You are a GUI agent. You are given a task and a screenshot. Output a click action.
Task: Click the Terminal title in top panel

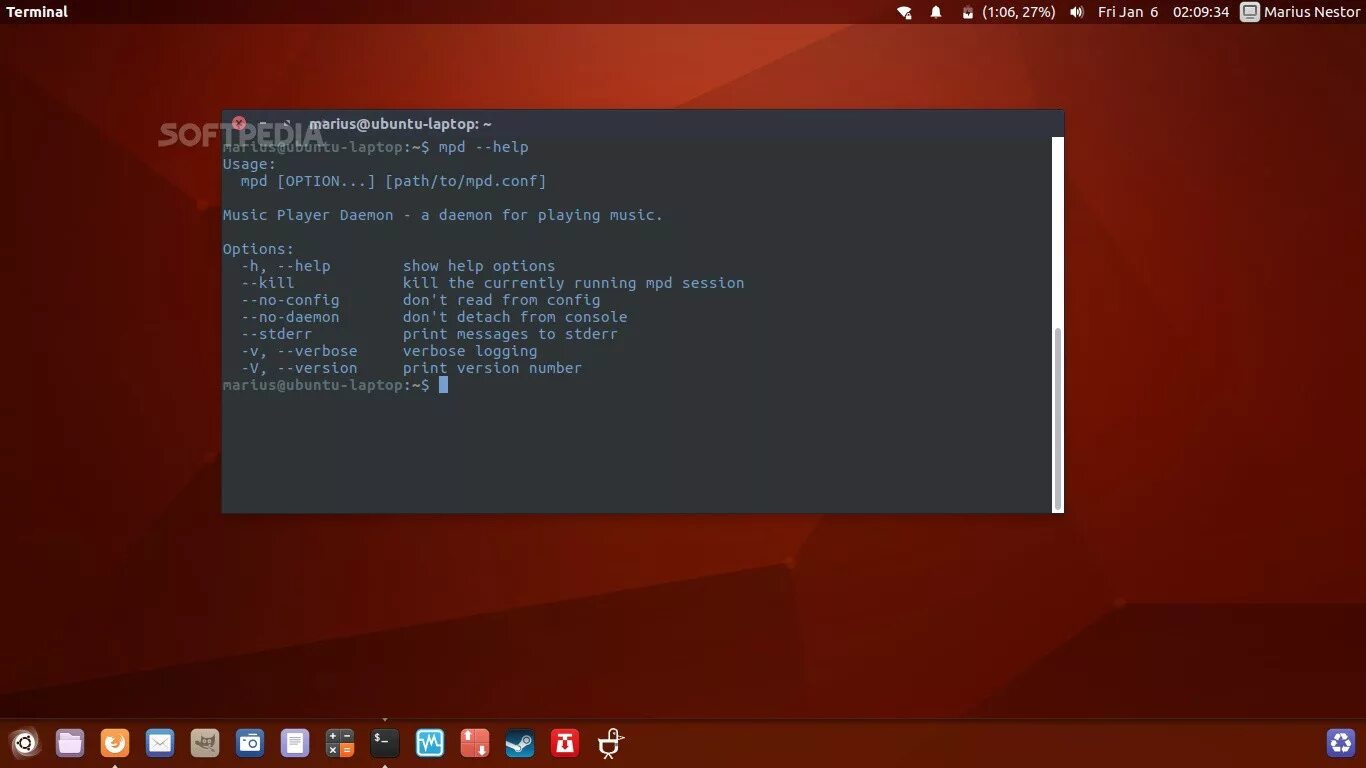coord(37,12)
